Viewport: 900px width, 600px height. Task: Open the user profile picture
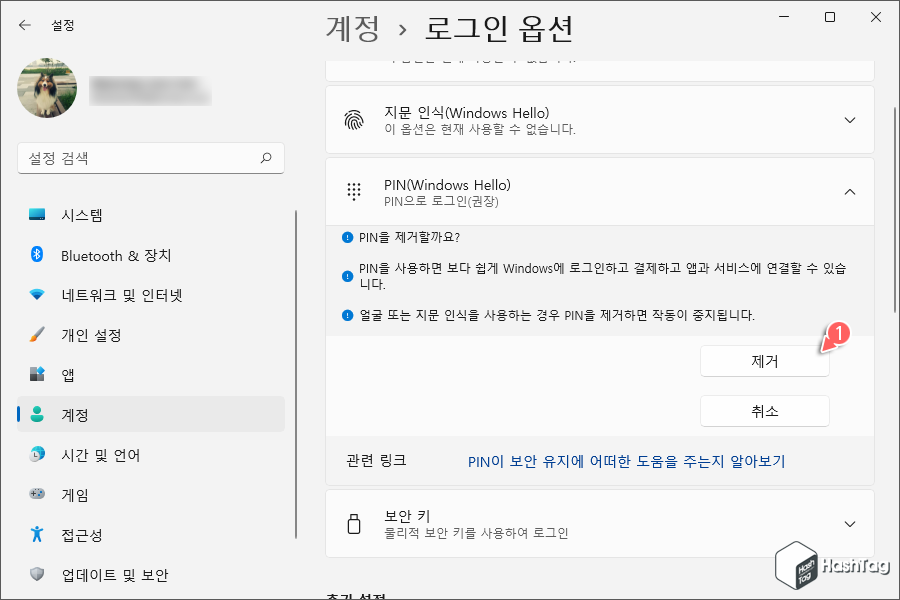47,88
